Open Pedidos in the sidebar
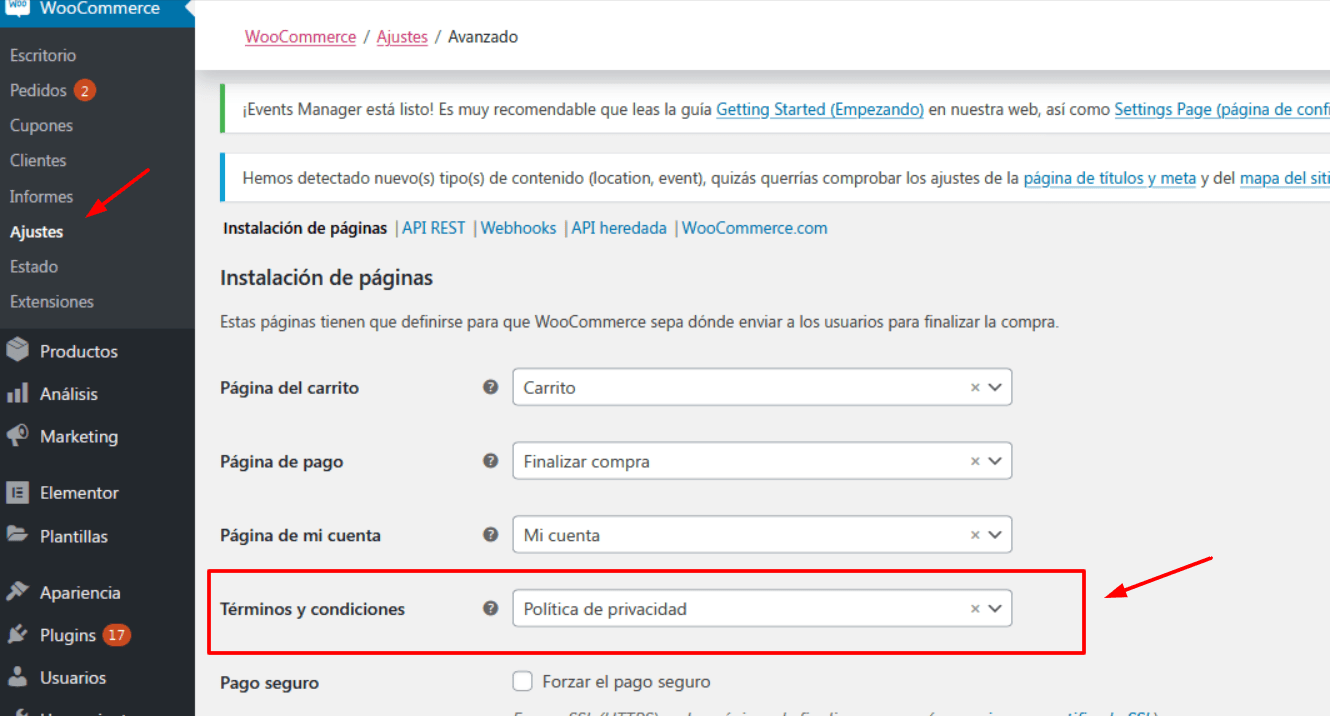This screenshot has height=716, width=1330. [x=38, y=90]
